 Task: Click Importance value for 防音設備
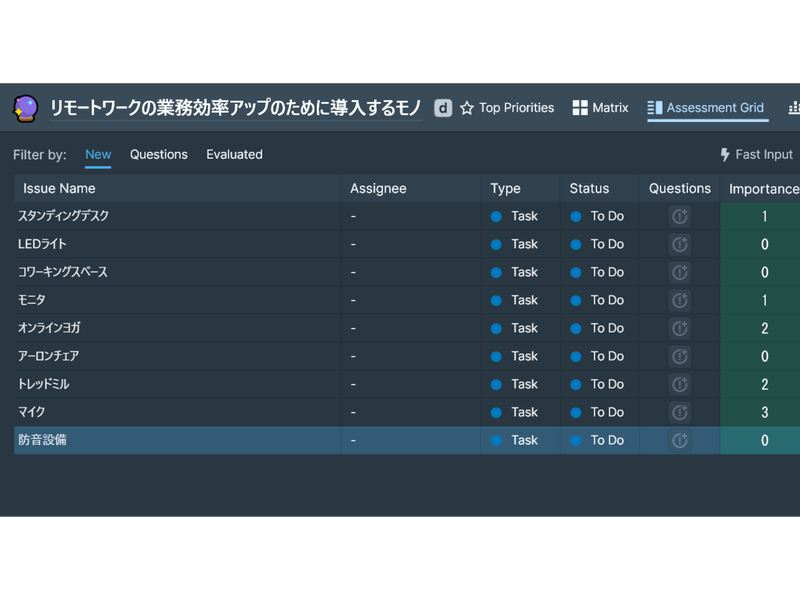pyautogui.click(x=764, y=440)
